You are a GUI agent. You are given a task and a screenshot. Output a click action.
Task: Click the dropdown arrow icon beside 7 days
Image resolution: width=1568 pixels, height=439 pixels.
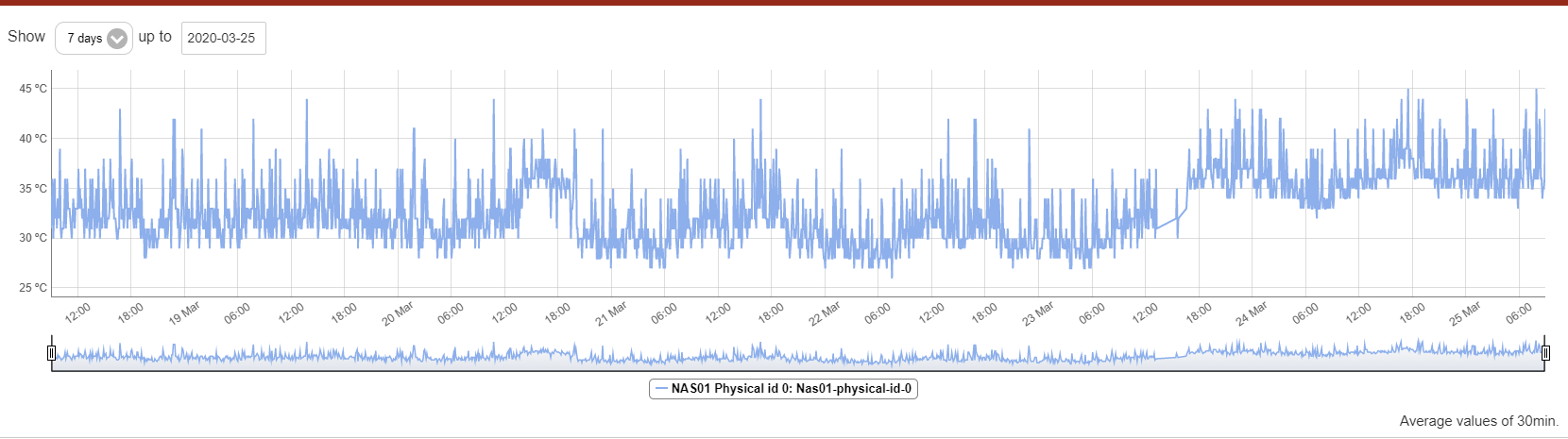tap(117, 39)
